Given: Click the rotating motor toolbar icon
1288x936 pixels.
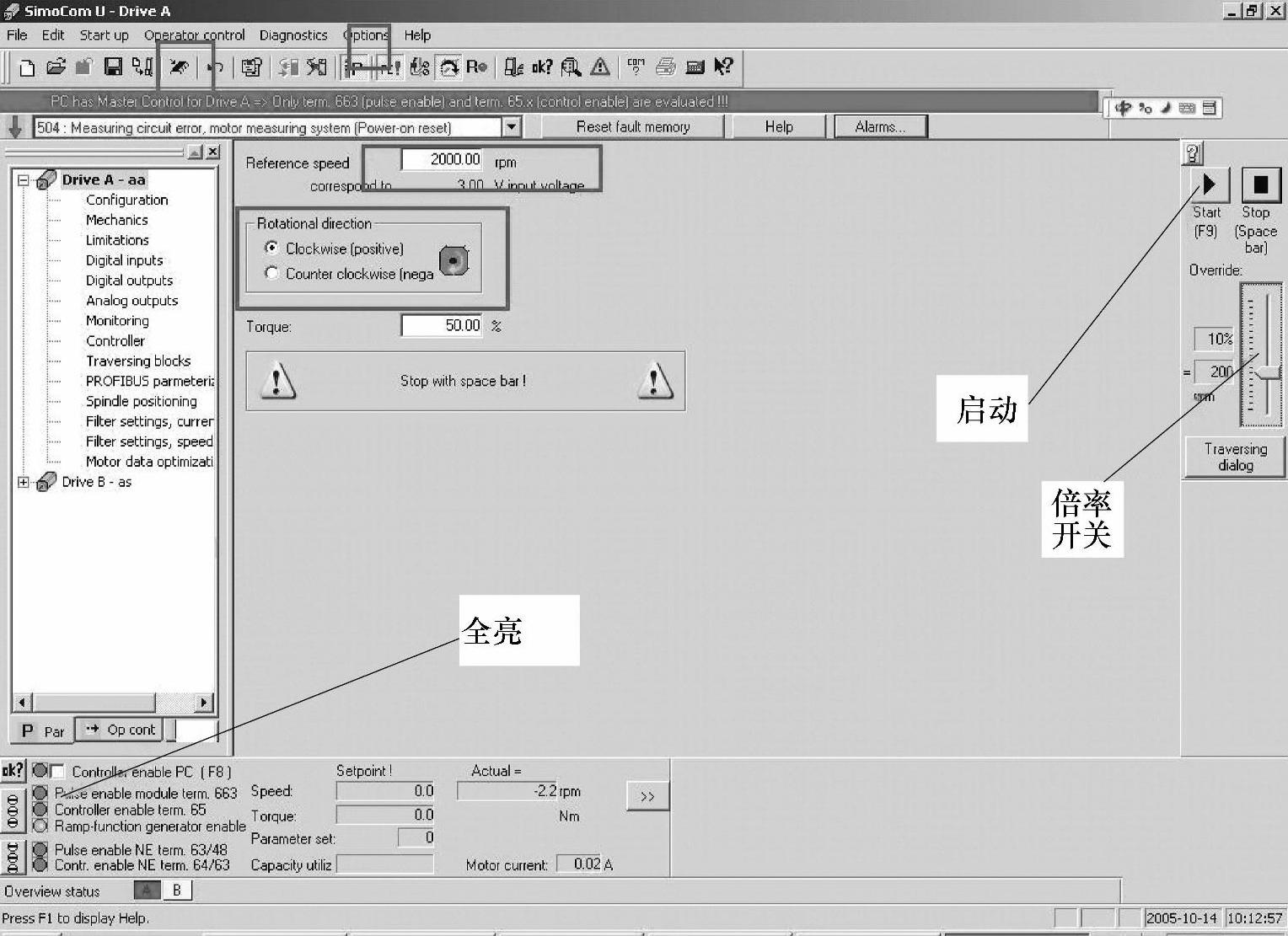Looking at the screenshot, I should coord(449,67).
